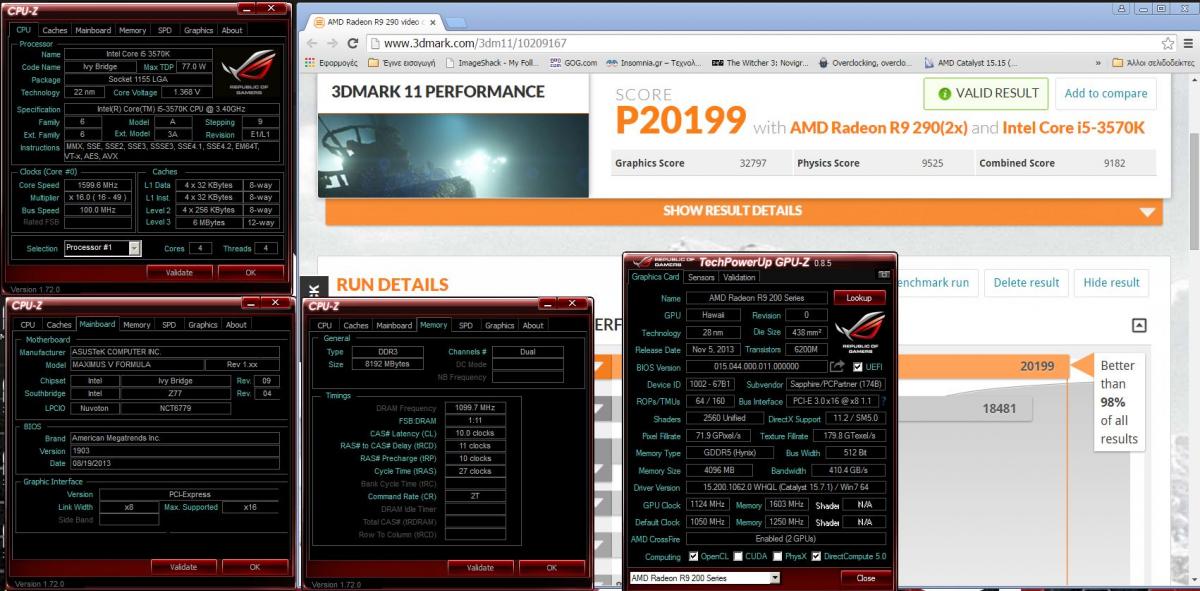
Task: Click the green VALID RESULT badge
Action: pos(985,93)
